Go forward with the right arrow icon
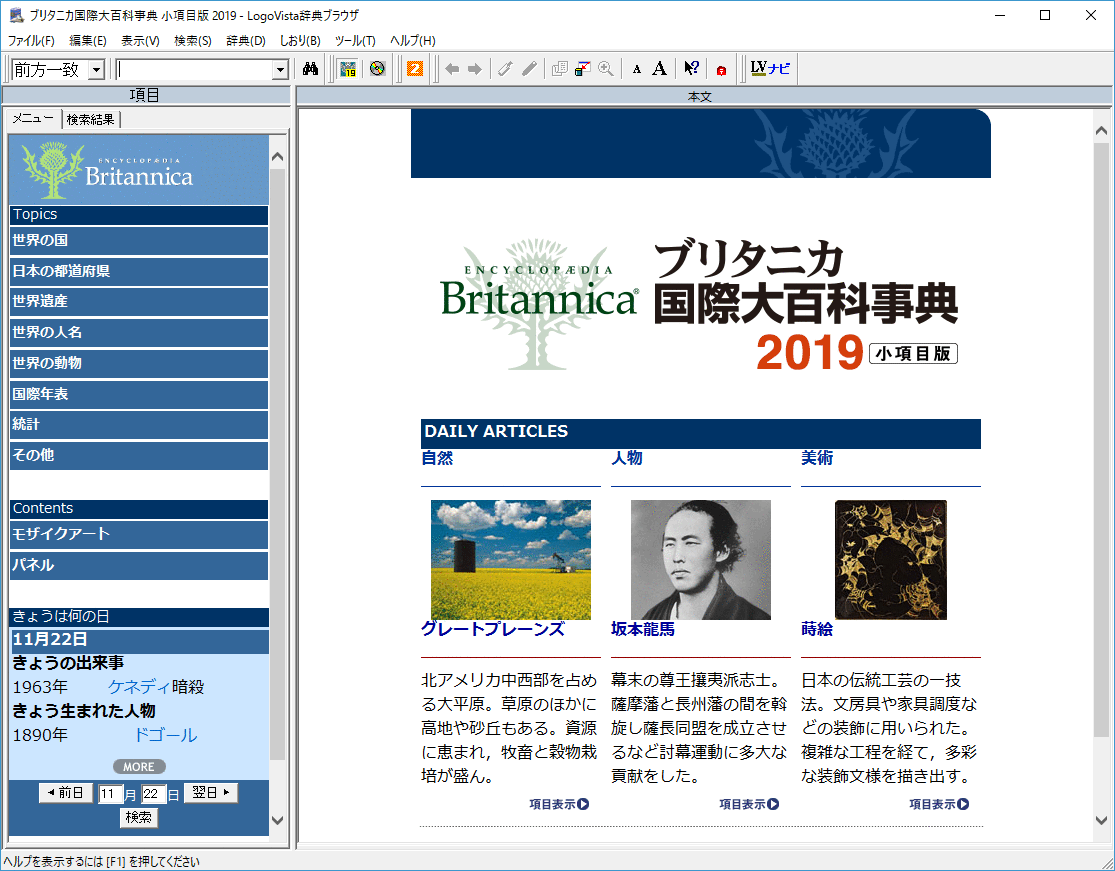This screenshot has width=1115, height=871. [x=474, y=69]
